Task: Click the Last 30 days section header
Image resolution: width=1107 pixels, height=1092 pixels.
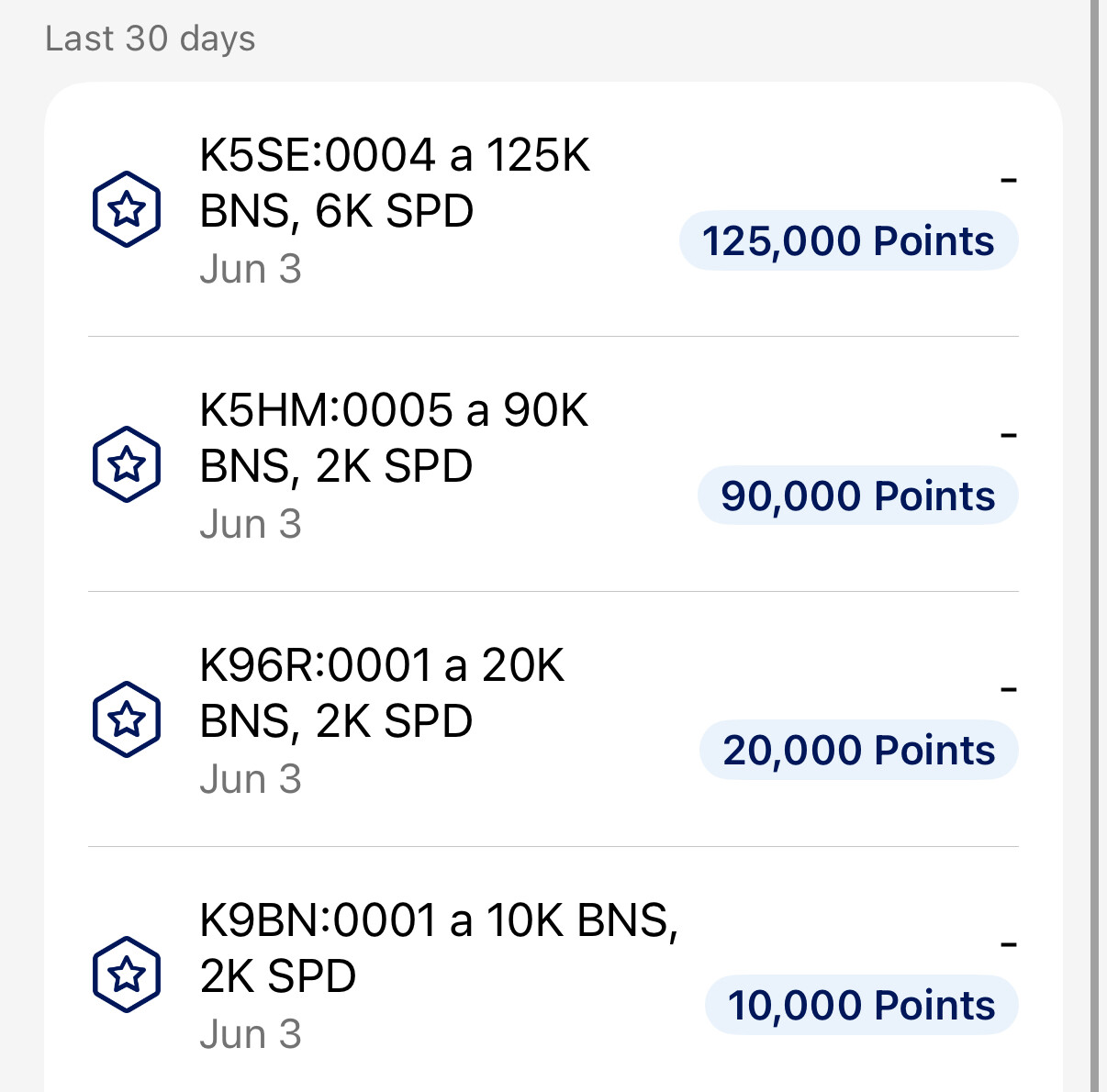Action: click(151, 39)
